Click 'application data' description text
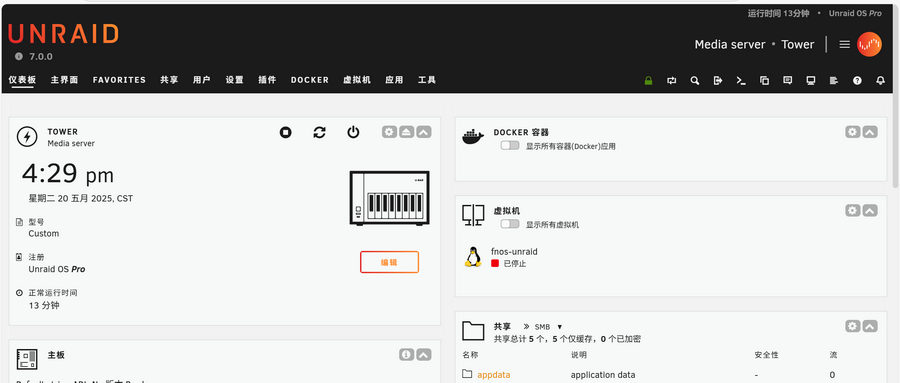The height and width of the screenshot is (383, 900). click(x=603, y=375)
